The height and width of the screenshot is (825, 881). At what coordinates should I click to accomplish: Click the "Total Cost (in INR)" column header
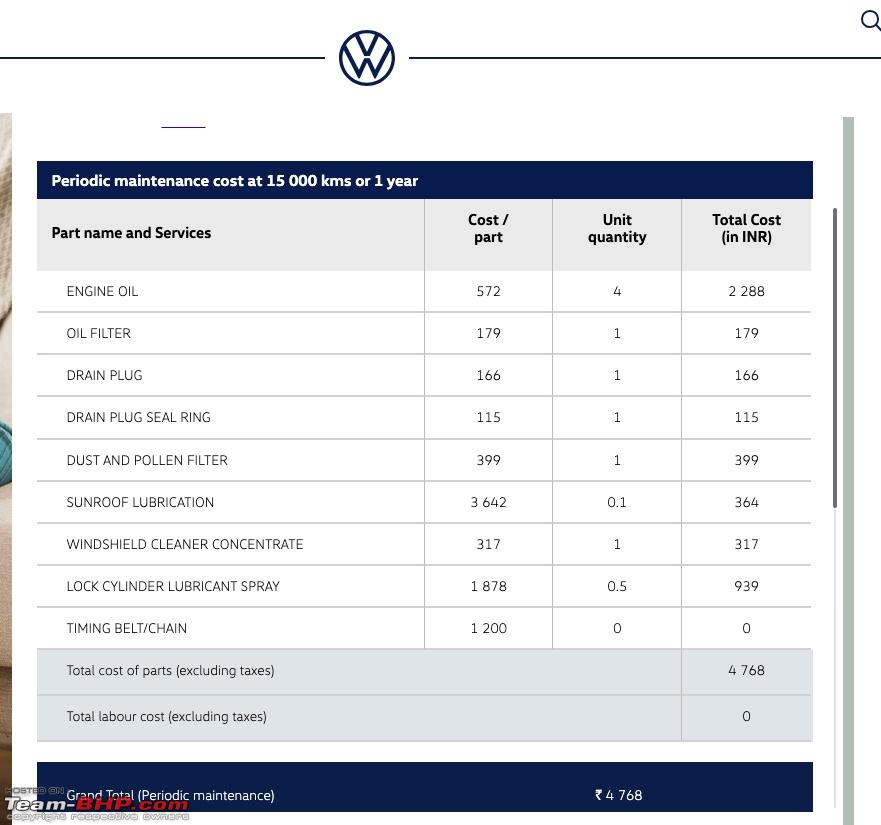click(x=746, y=228)
